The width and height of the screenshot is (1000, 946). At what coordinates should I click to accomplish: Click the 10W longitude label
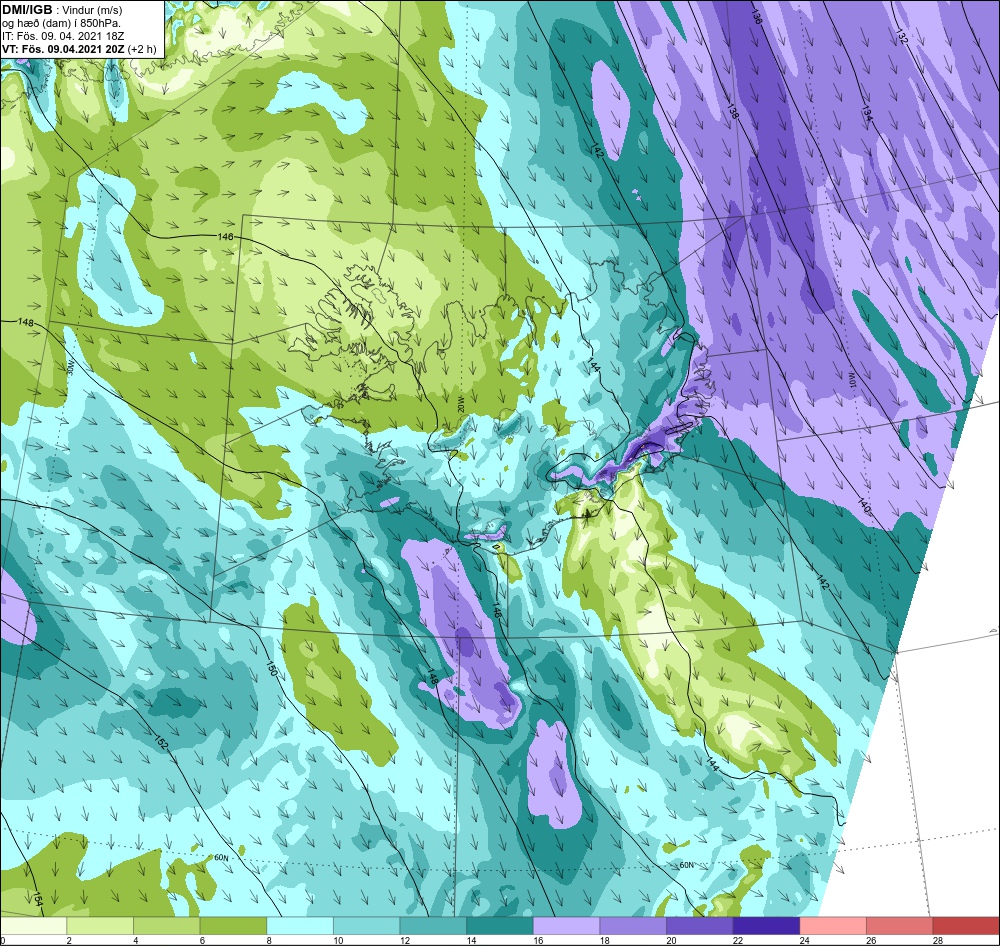(851, 378)
